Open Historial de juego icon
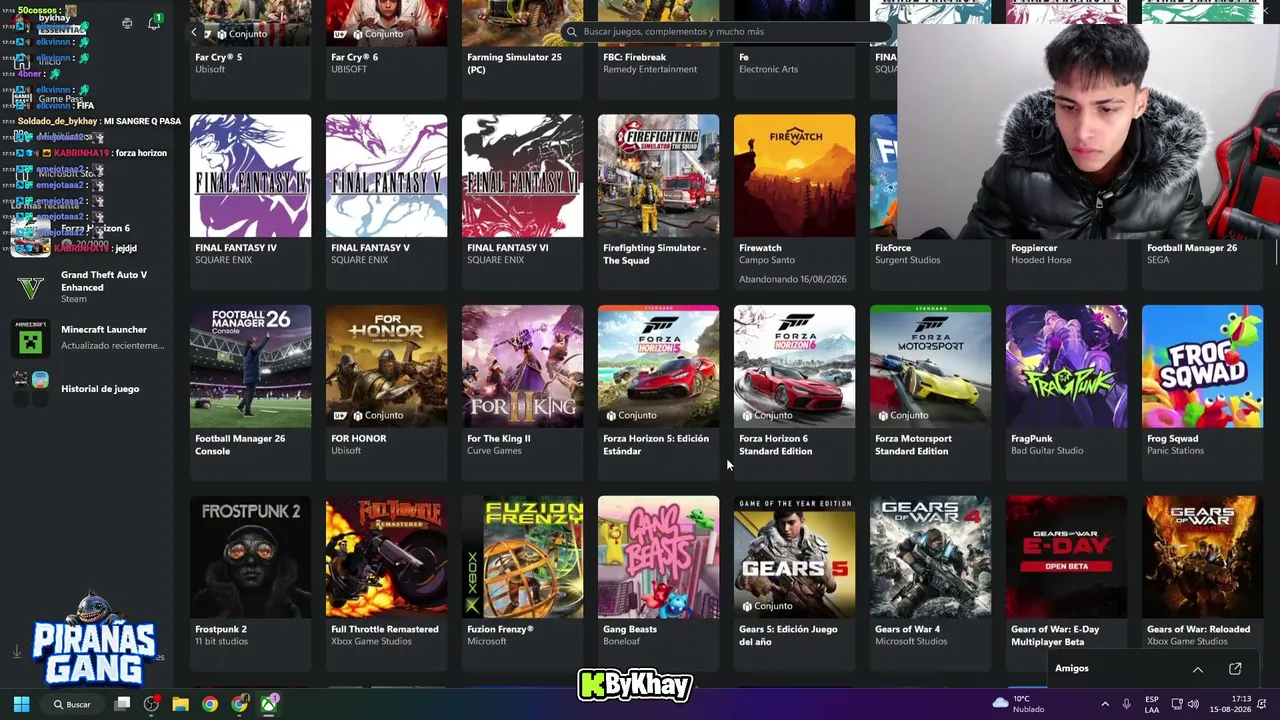 (31, 388)
